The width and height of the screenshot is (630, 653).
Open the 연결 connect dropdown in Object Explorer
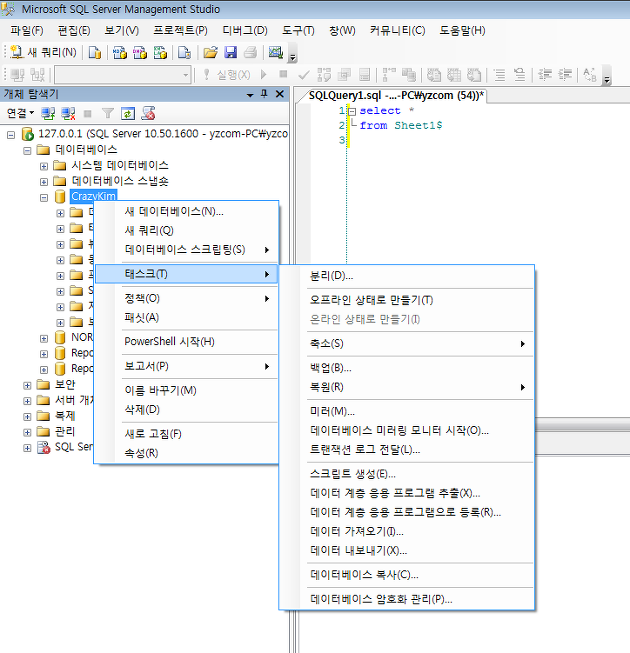pos(20,113)
